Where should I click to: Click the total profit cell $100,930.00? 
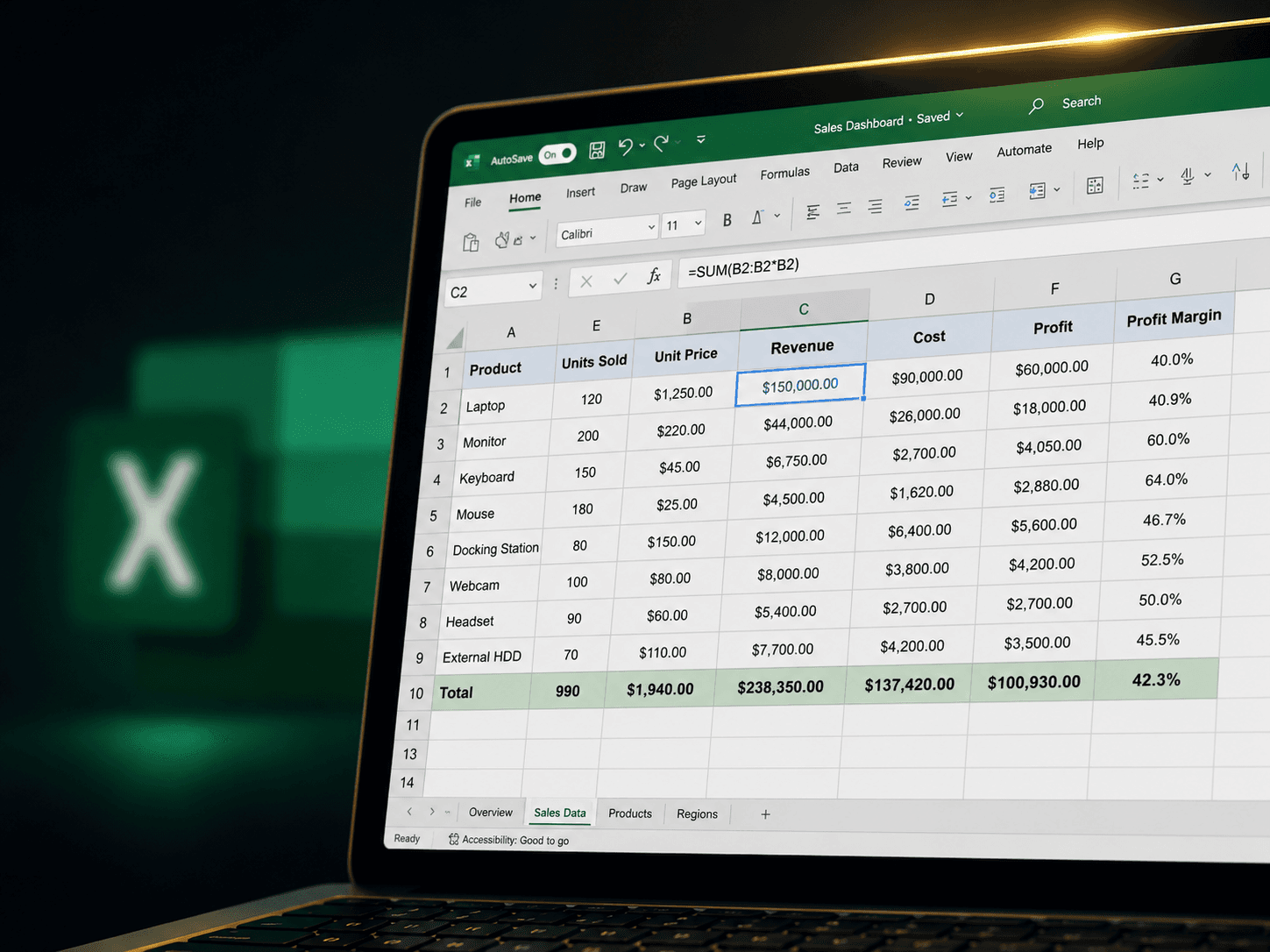click(x=1034, y=682)
